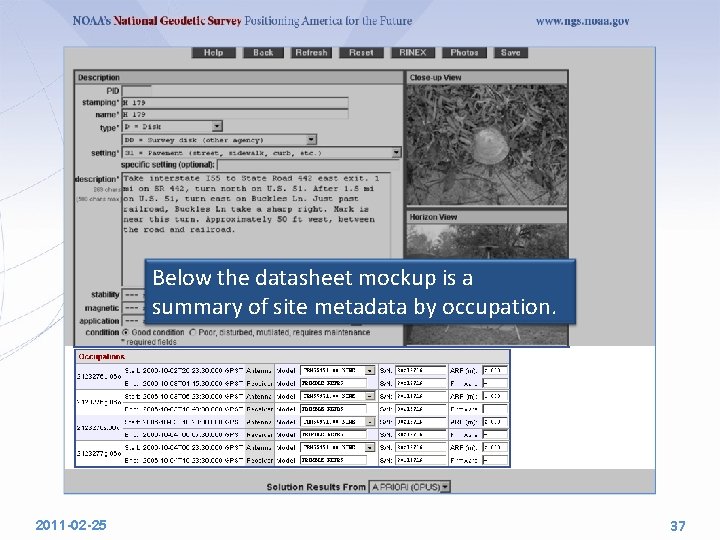This screenshot has height=540, width=720.
Task: Open antenna model dropdown in first occupation
Action: [338, 370]
